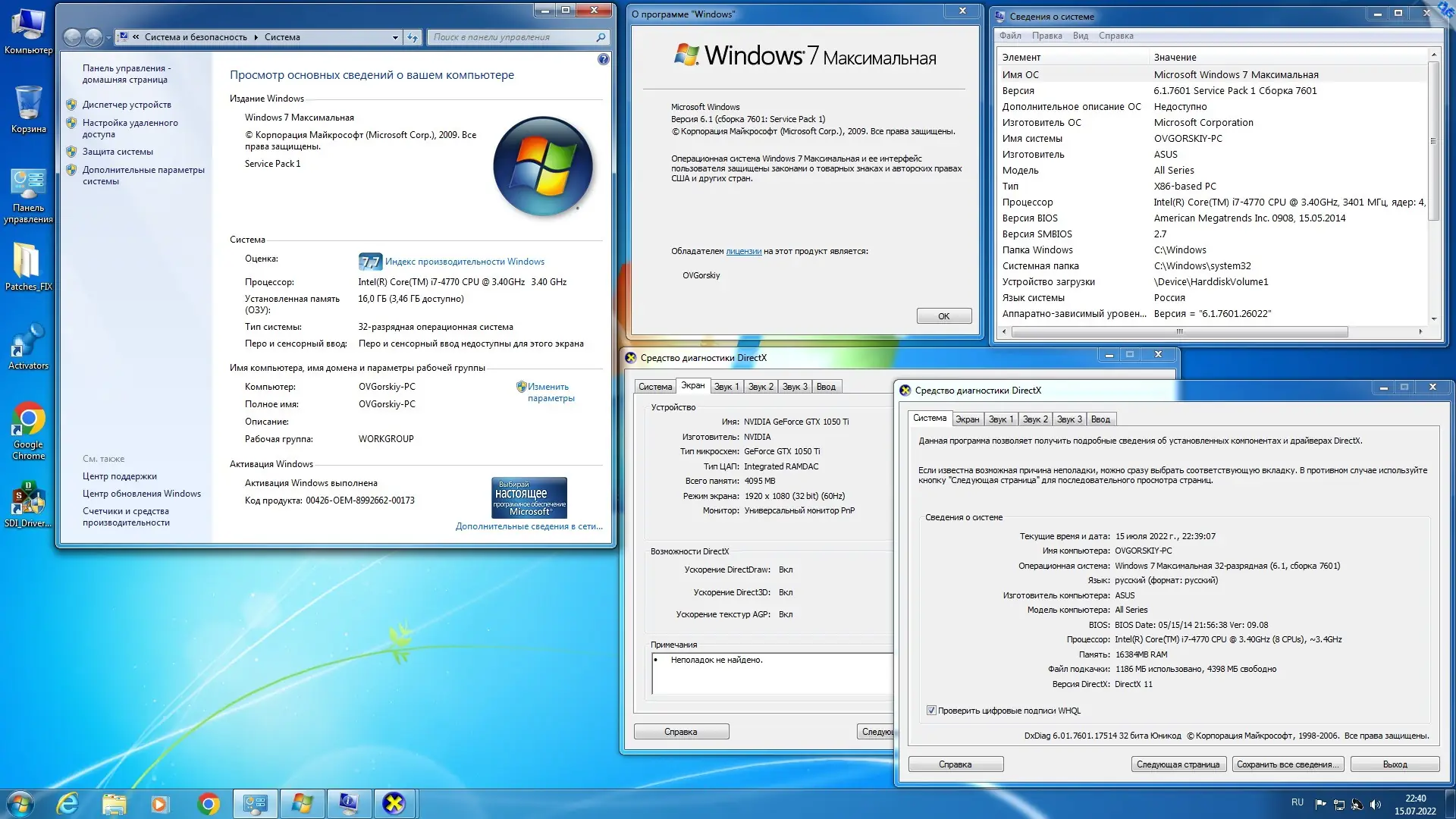The width and height of the screenshot is (1456, 819).
Task: Click breadcrumb arrow after Система и безопасность
Action: point(256,37)
